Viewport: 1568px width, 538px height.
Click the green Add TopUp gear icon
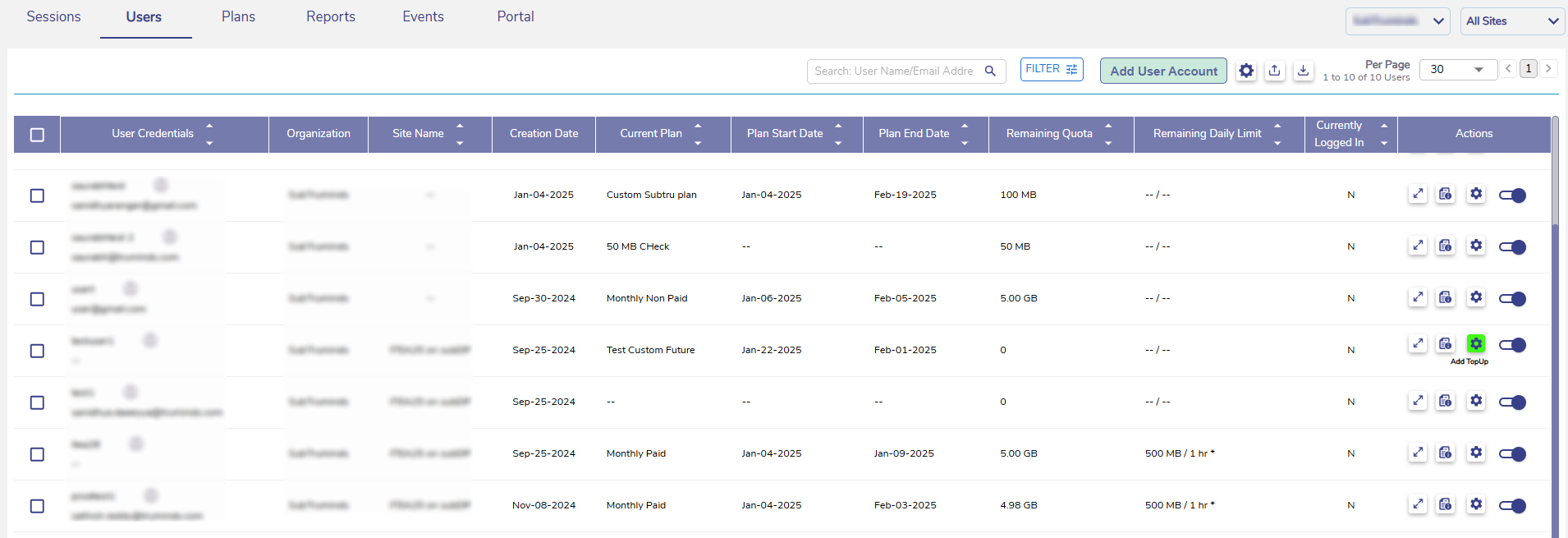click(x=1475, y=344)
